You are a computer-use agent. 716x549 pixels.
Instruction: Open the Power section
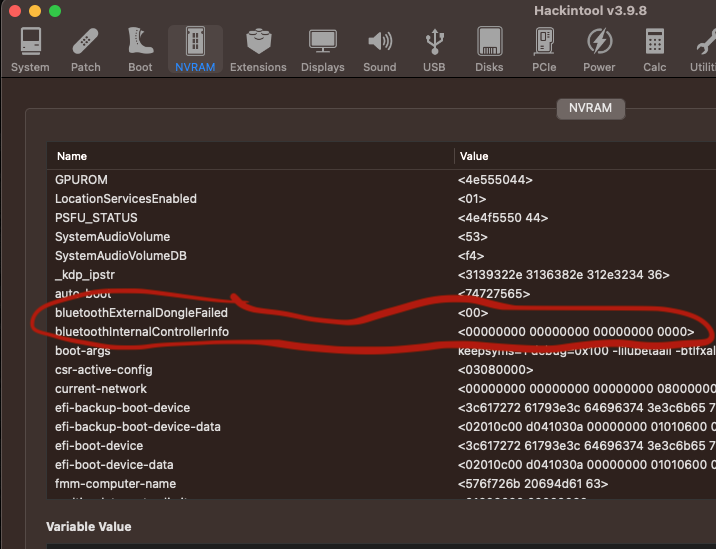[x=599, y=50]
